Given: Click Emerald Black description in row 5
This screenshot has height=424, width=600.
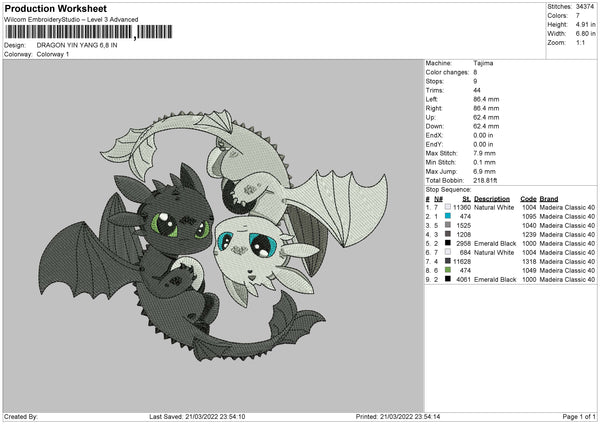Looking at the screenshot, I should (495, 243).
